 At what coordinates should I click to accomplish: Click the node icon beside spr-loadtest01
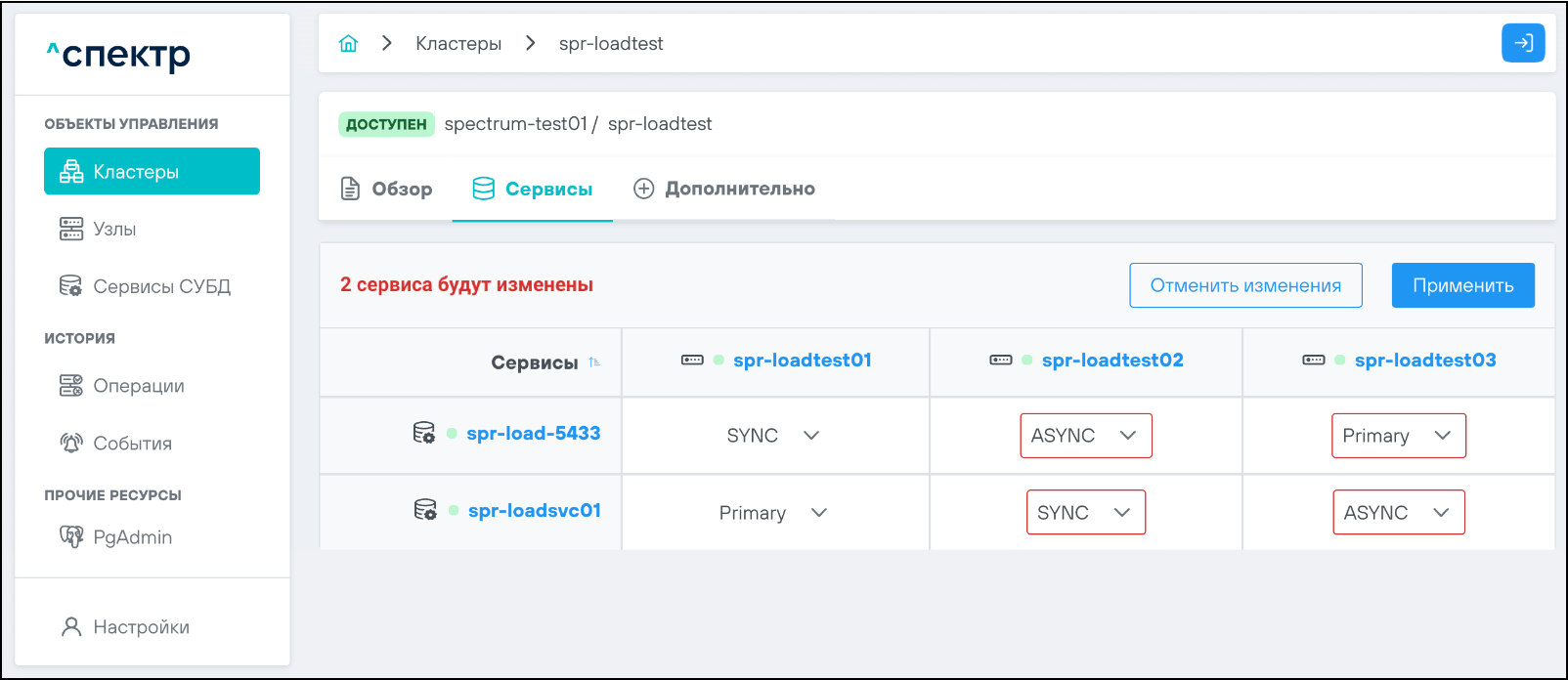(692, 361)
